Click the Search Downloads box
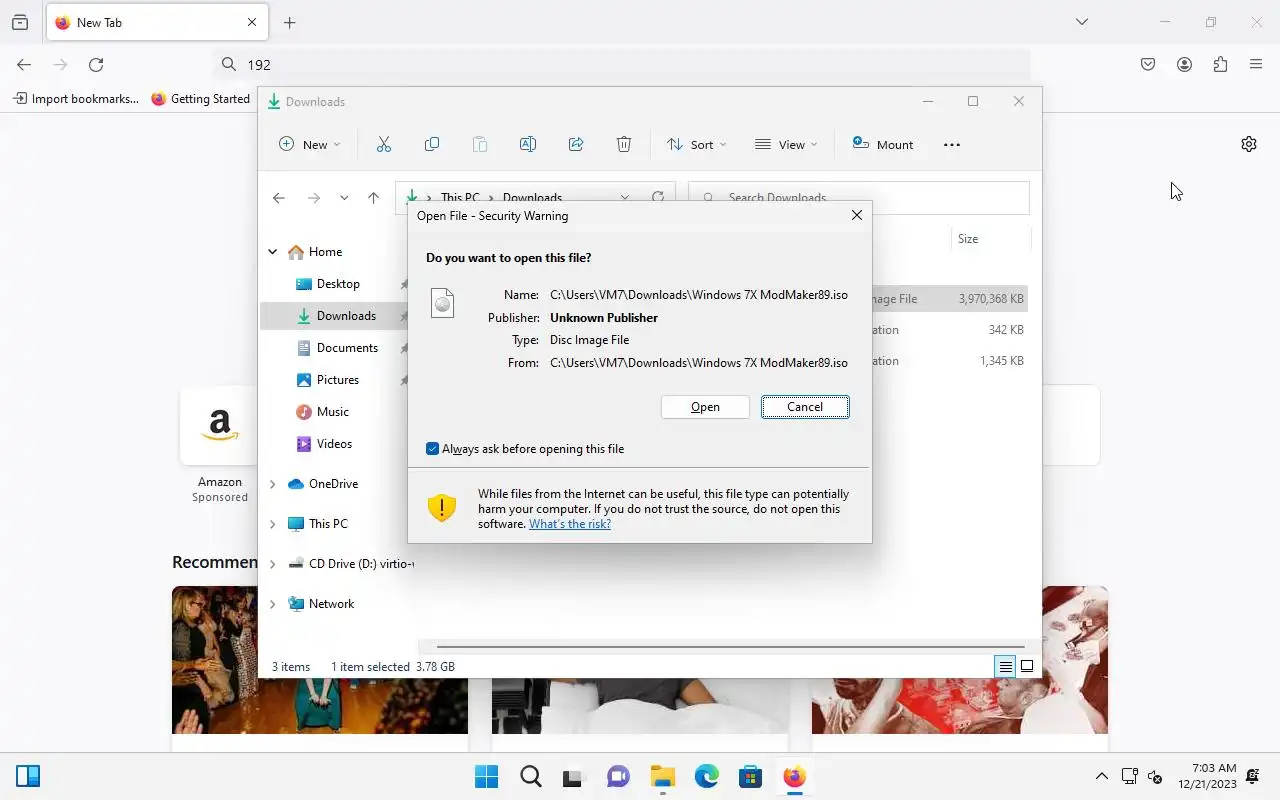This screenshot has height=800, width=1280. 858,198
